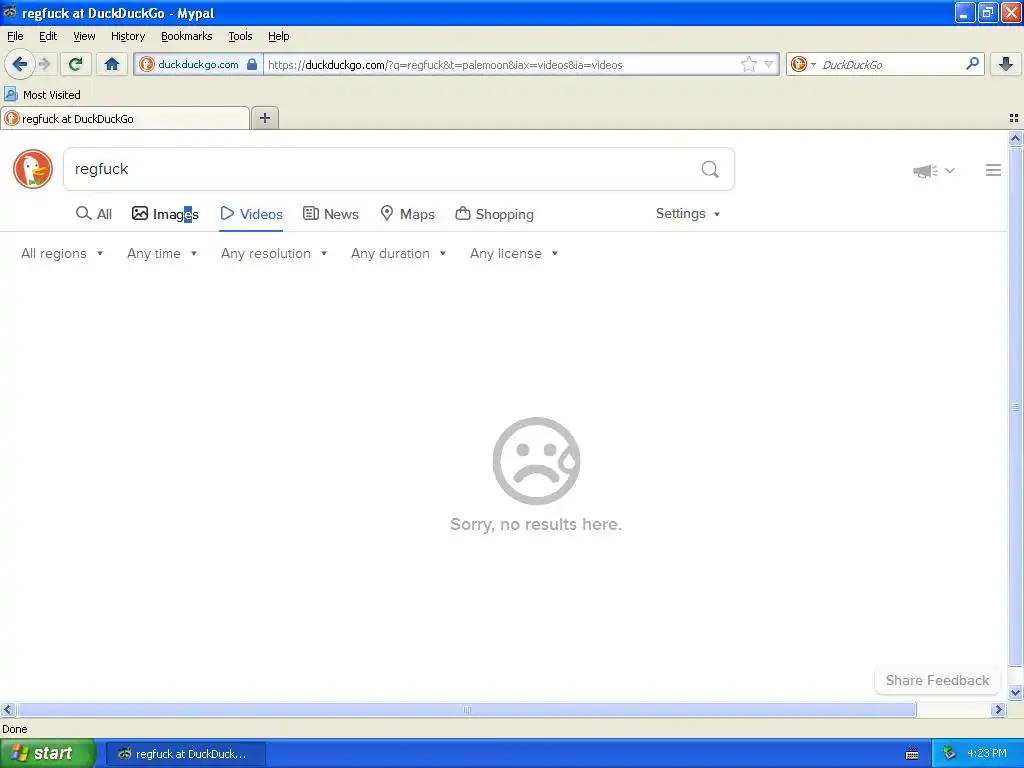
Task: Open the Tools menu
Action: (x=240, y=36)
